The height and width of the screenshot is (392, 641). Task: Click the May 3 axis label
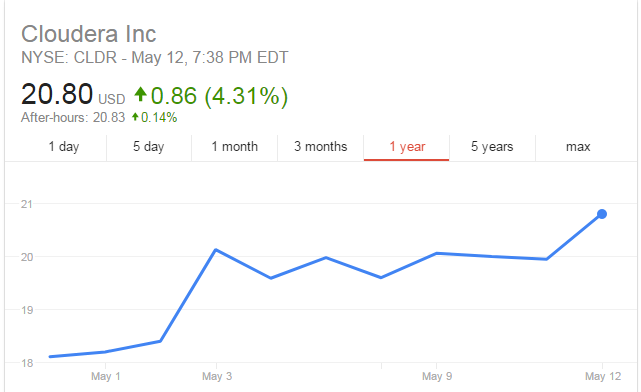217,376
